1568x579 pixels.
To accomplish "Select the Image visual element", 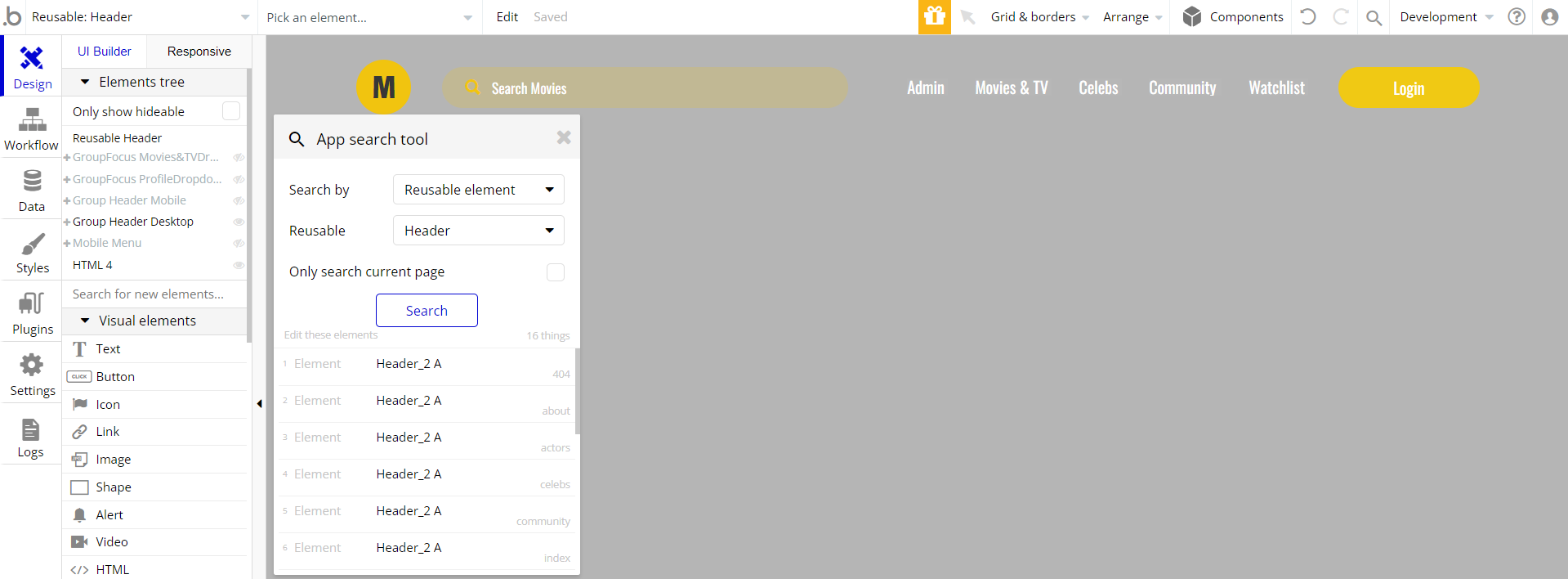I will pyautogui.click(x=154, y=459).
